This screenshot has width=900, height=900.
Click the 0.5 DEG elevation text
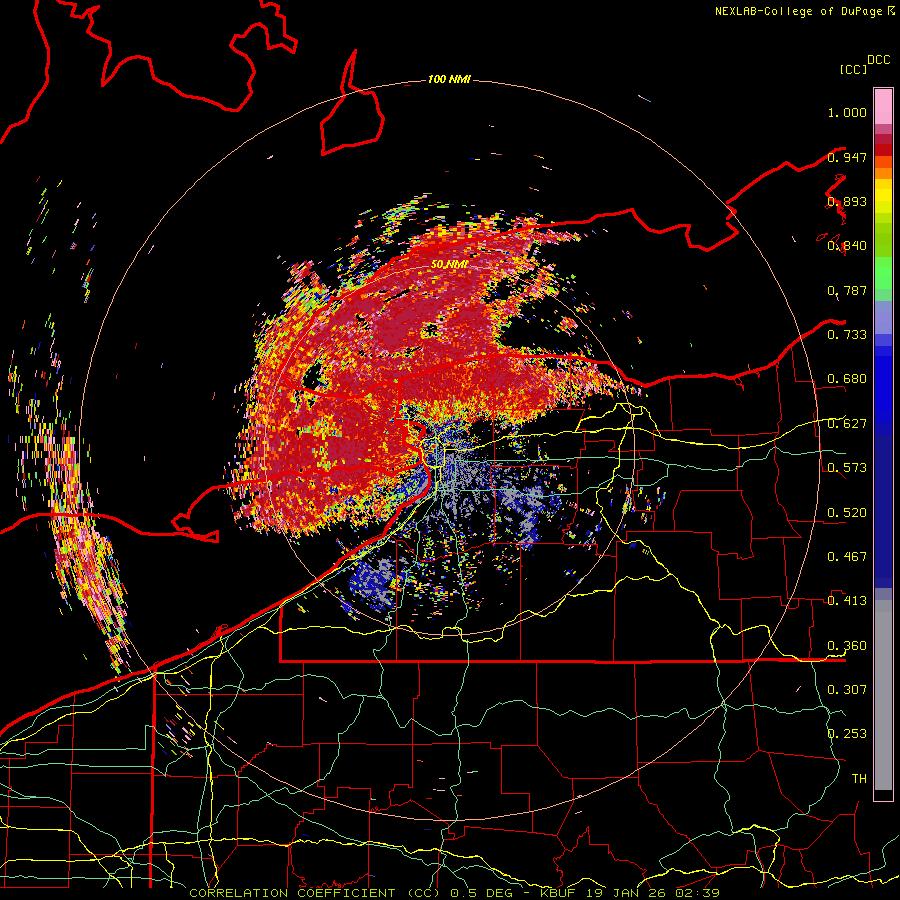pos(482,893)
